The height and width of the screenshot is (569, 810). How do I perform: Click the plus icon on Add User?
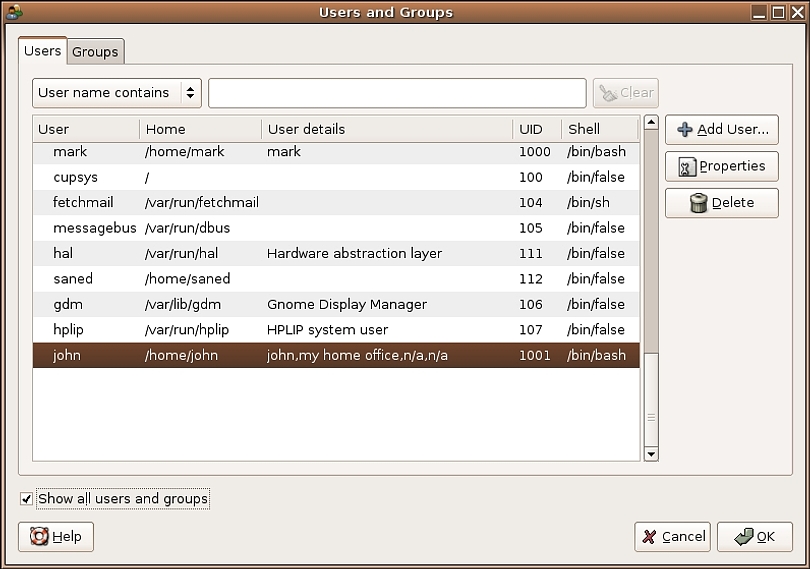tap(685, 129)
